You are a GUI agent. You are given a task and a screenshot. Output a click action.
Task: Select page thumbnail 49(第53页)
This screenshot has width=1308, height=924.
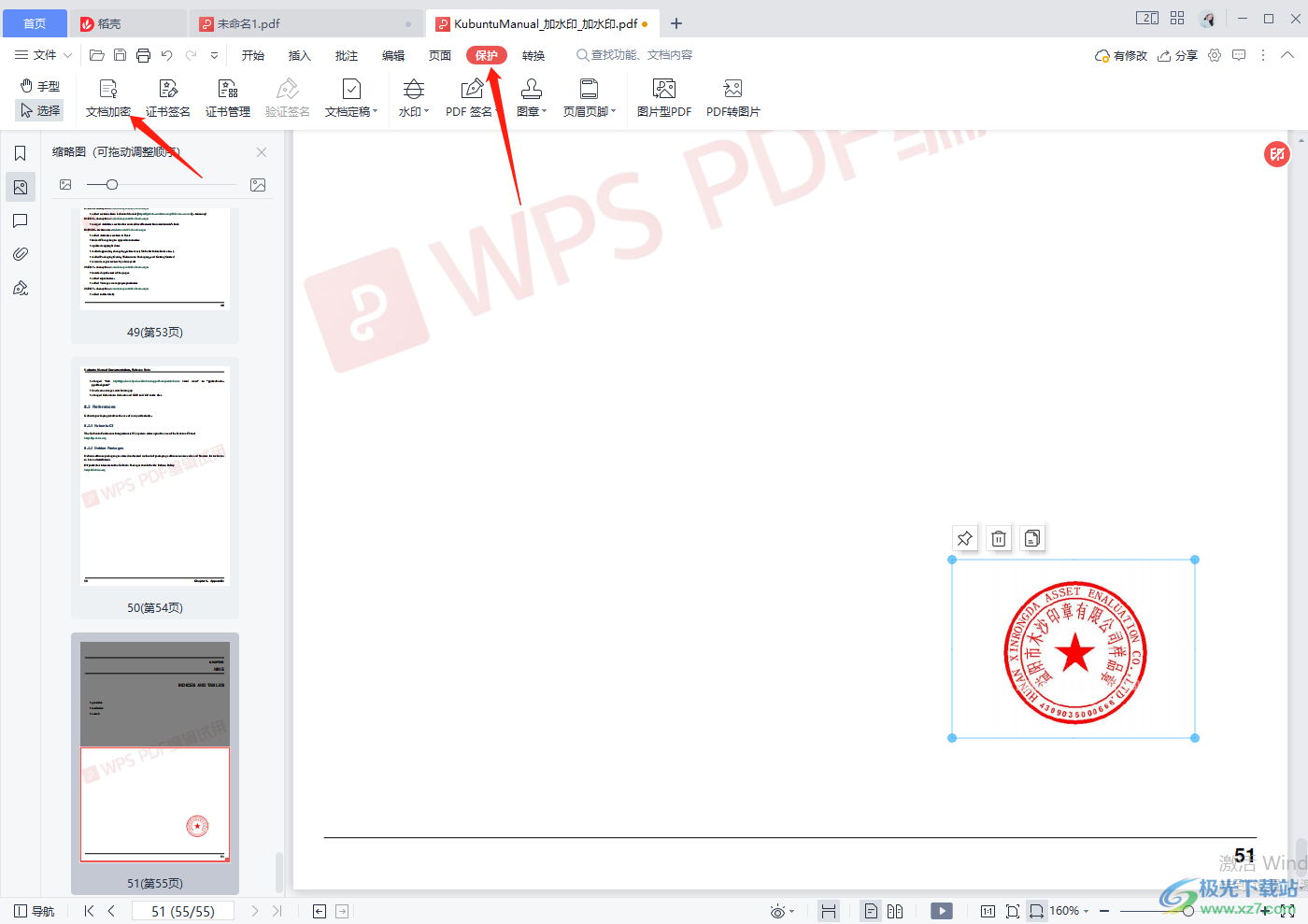pos(155,276)
